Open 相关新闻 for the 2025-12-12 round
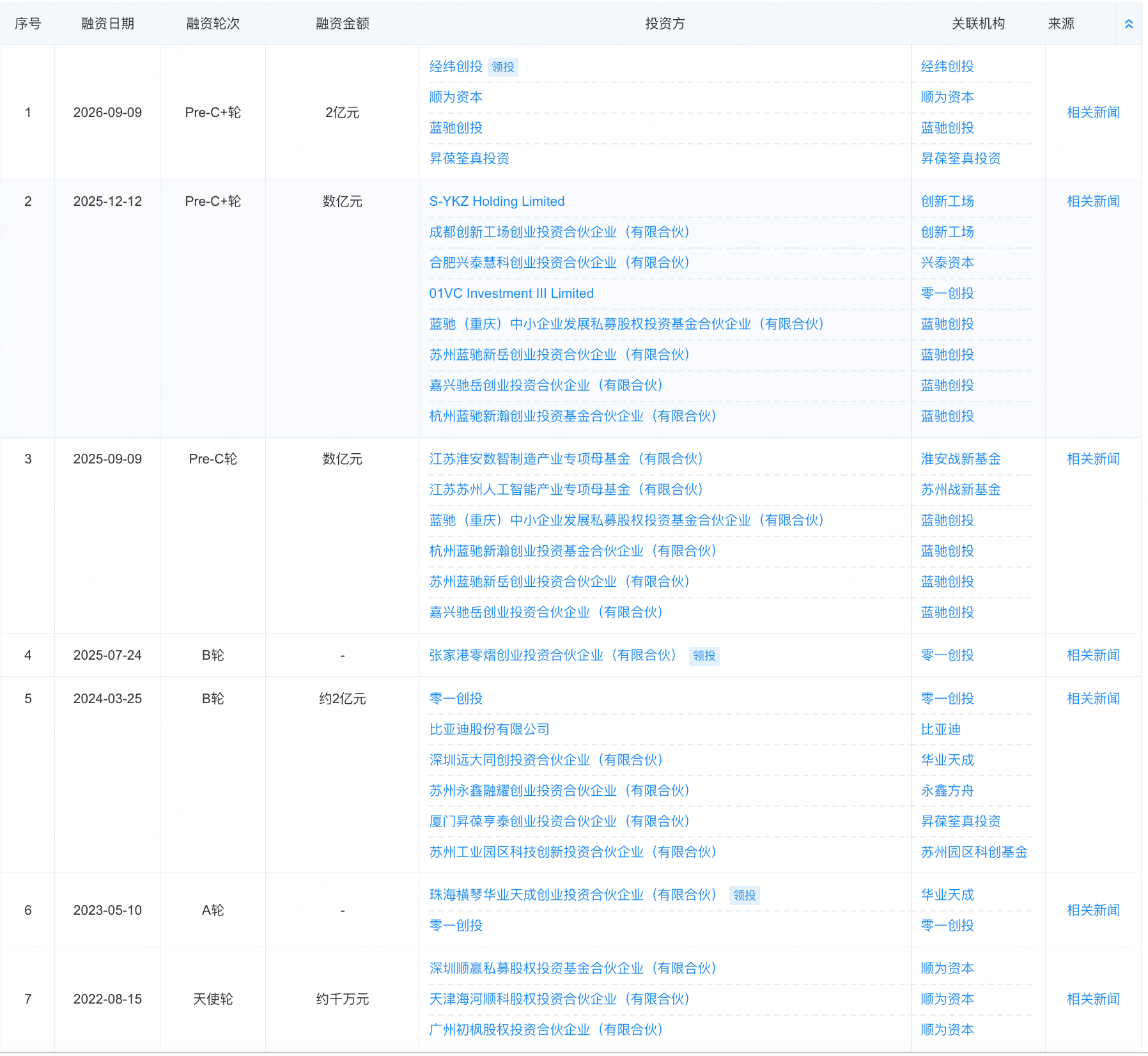Viewport: 1148px width, 1056px height. pyautogui.click(x=1093, y=201)
